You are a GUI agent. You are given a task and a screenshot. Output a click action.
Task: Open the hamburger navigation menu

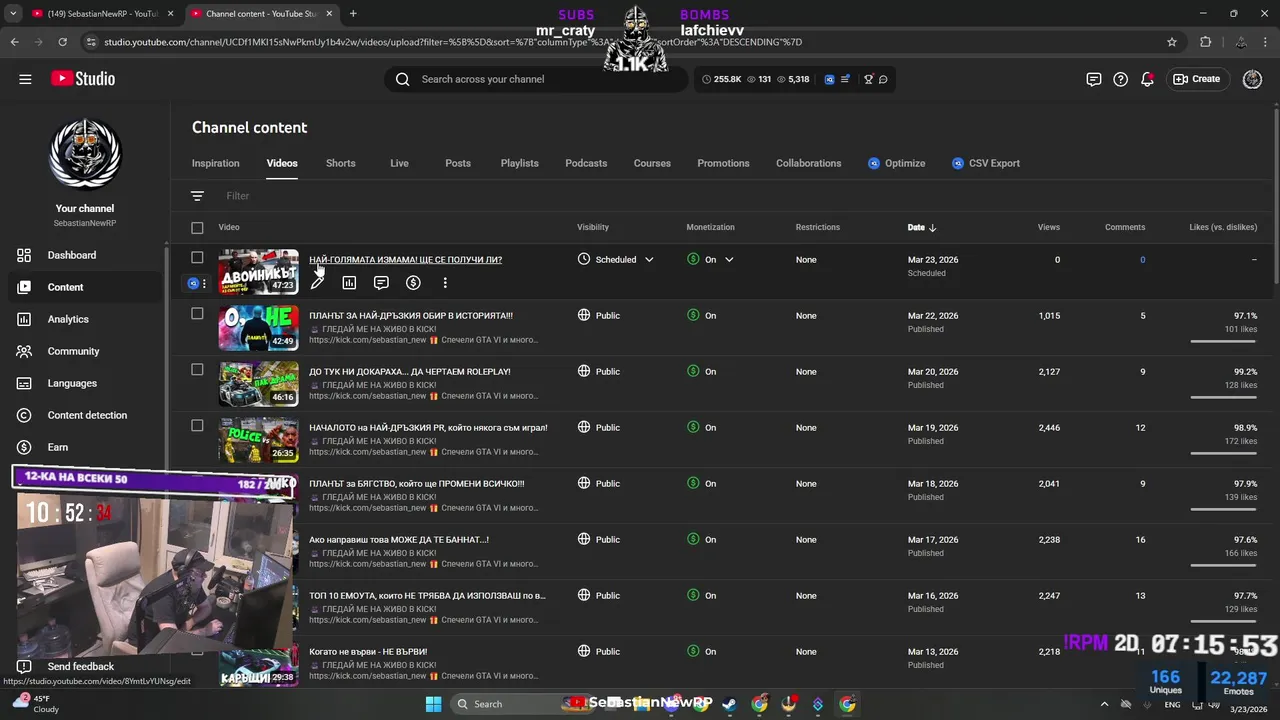coord(25,79)
